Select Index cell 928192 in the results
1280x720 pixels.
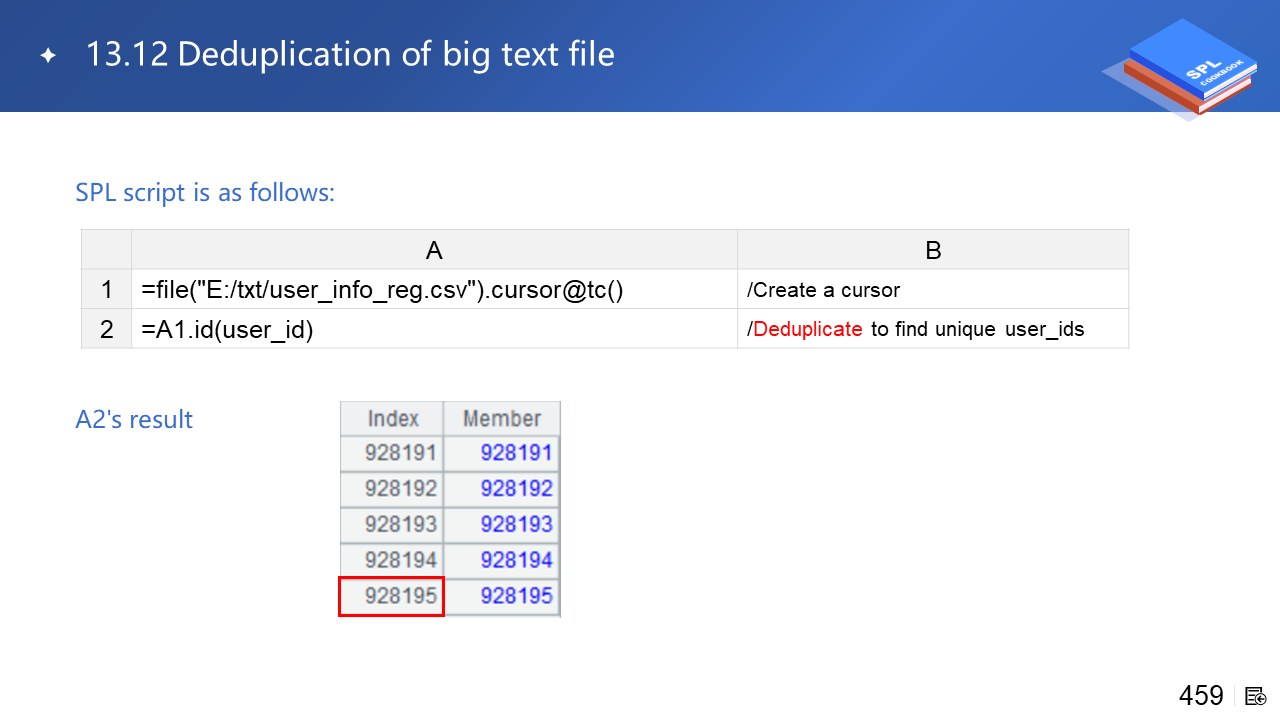tap(400, 489)
